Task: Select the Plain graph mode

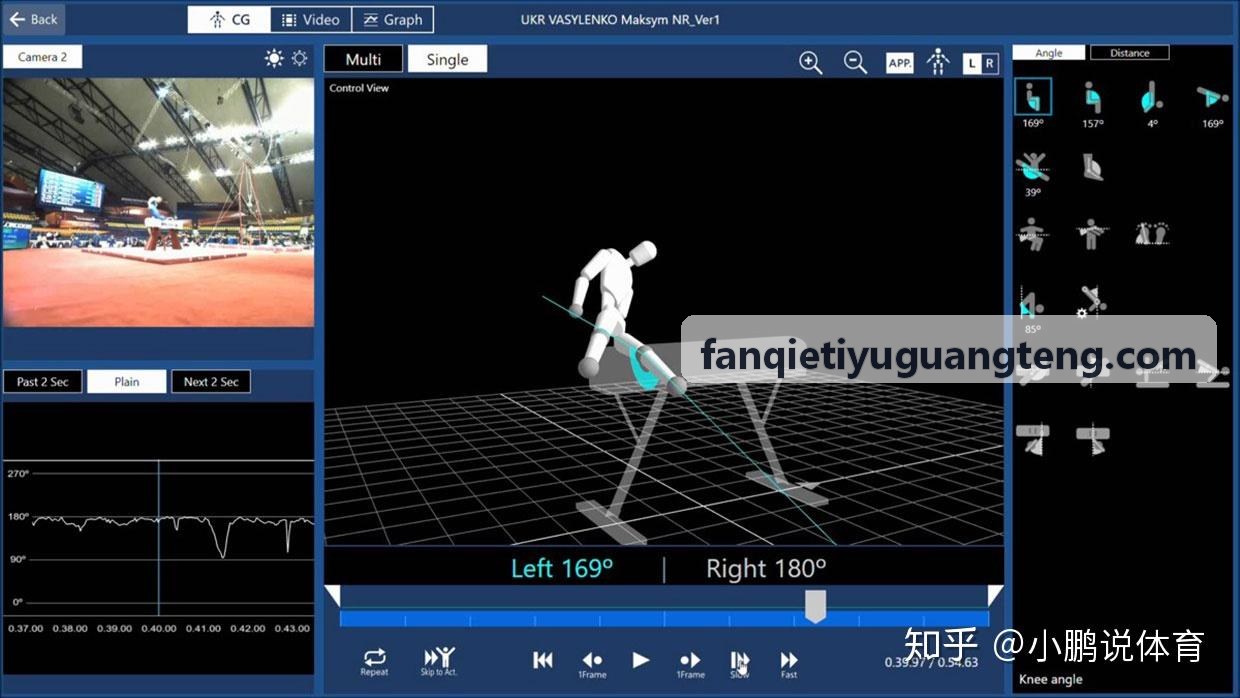Action: [127, 382]
